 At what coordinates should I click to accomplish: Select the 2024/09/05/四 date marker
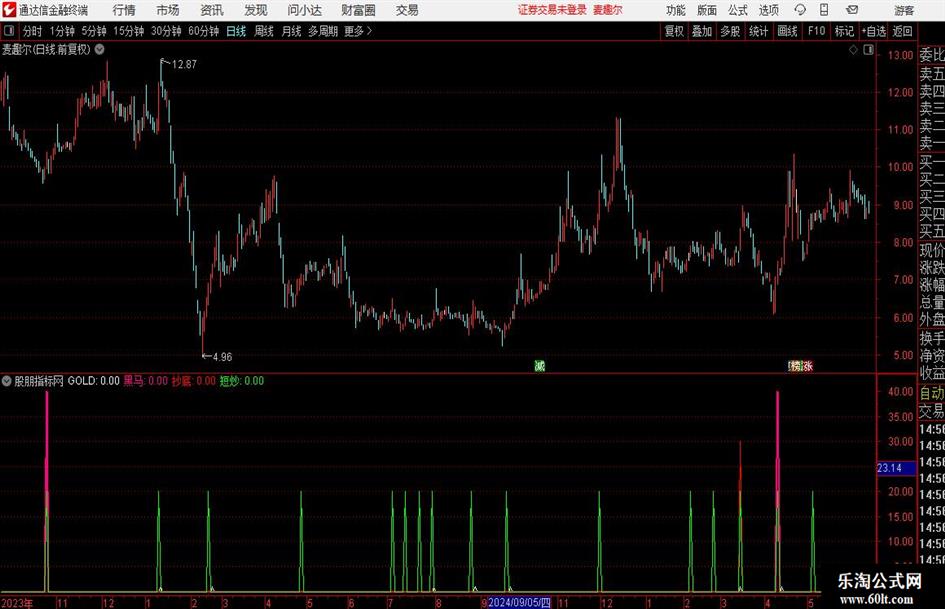point(520,602)
